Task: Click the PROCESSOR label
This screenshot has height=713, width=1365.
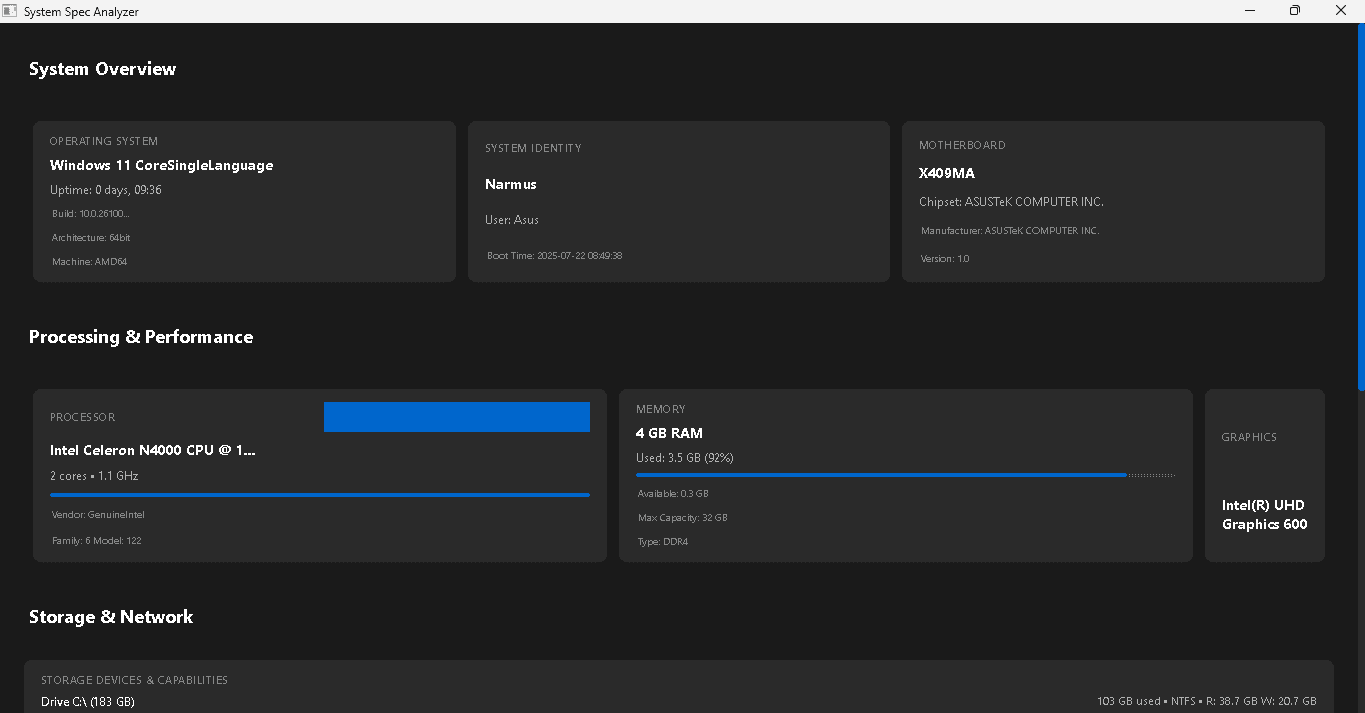Action: click(x=82, y=418)
